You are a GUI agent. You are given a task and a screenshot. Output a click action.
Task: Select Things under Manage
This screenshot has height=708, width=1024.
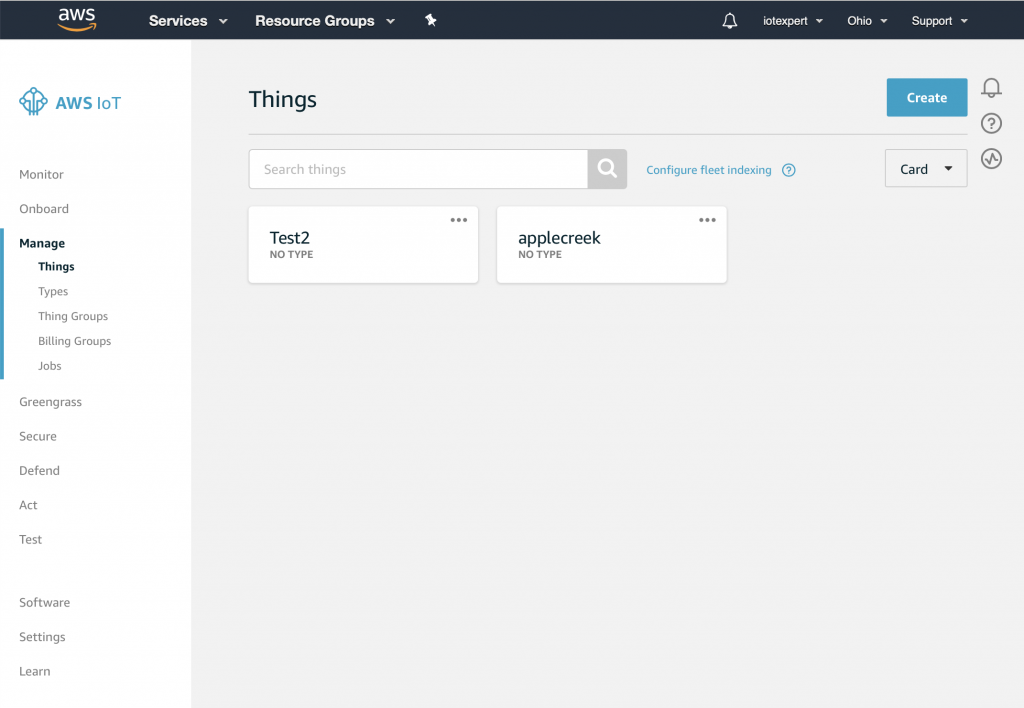point(56,266)
